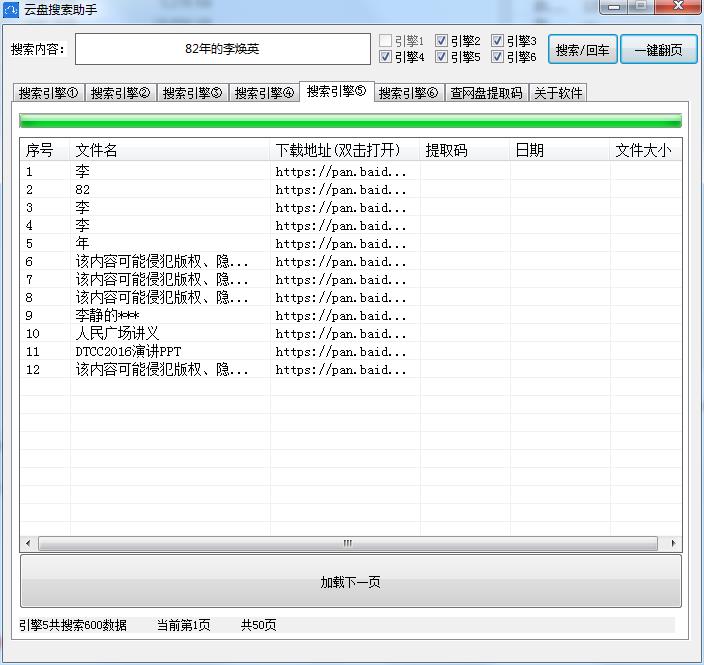Minimize the 云盘搜索助手 window
Screen dimensions: 704x665
[613, 7]
